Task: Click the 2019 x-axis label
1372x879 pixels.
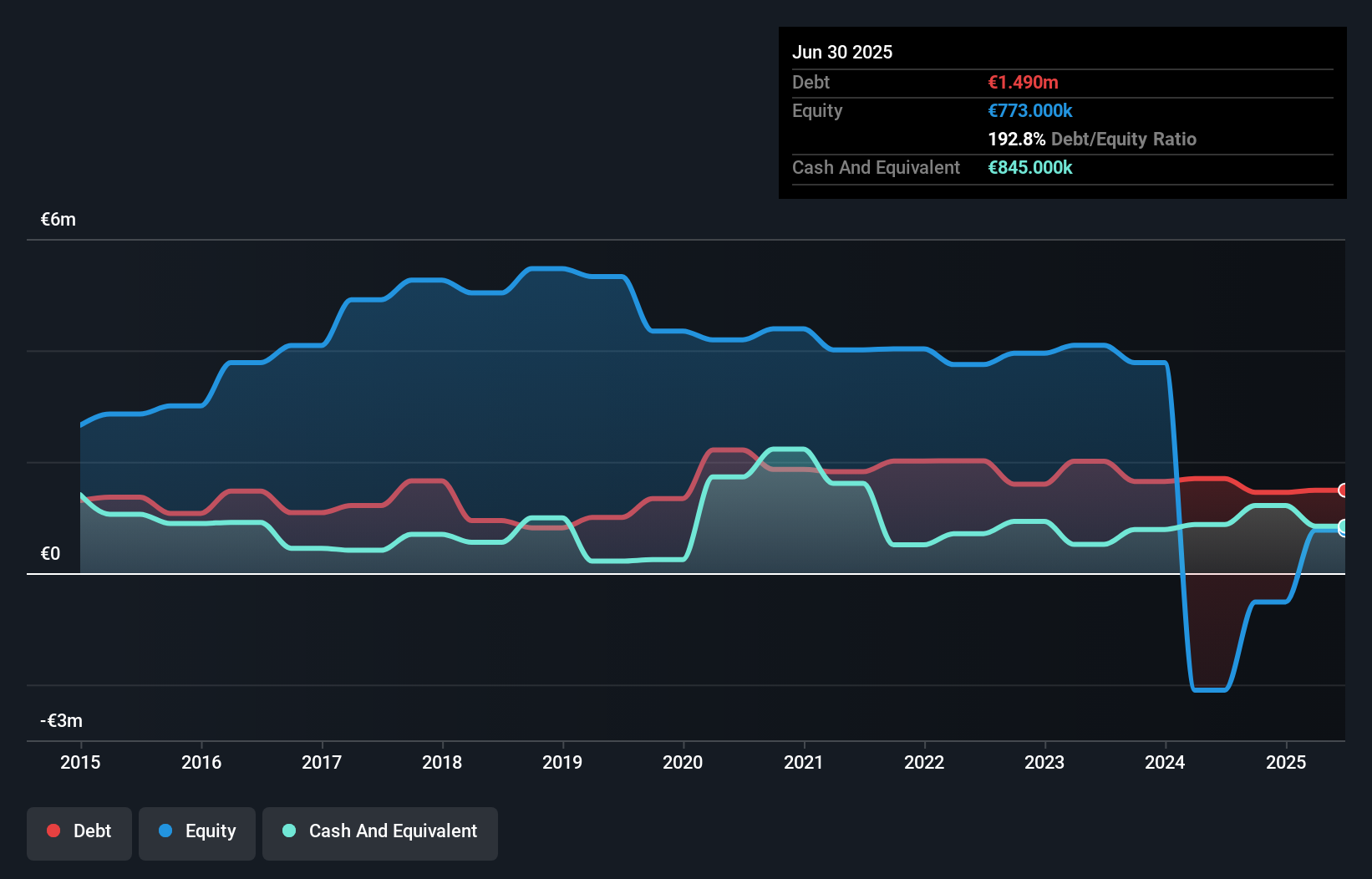Action: pyautogui.click(x=562, y=762)
